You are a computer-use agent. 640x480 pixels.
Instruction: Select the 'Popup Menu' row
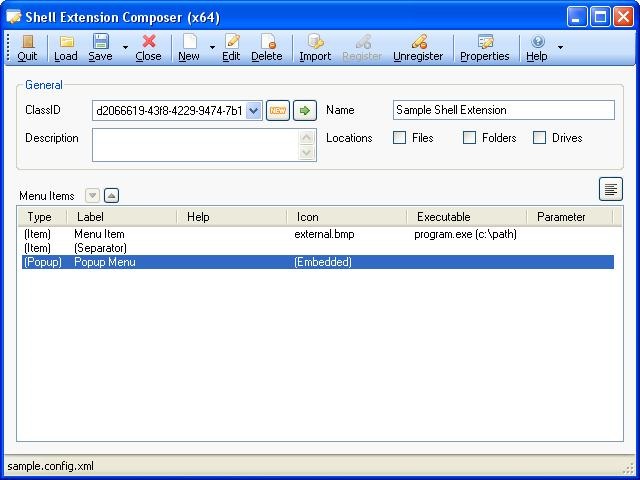[x=318, y=262]
